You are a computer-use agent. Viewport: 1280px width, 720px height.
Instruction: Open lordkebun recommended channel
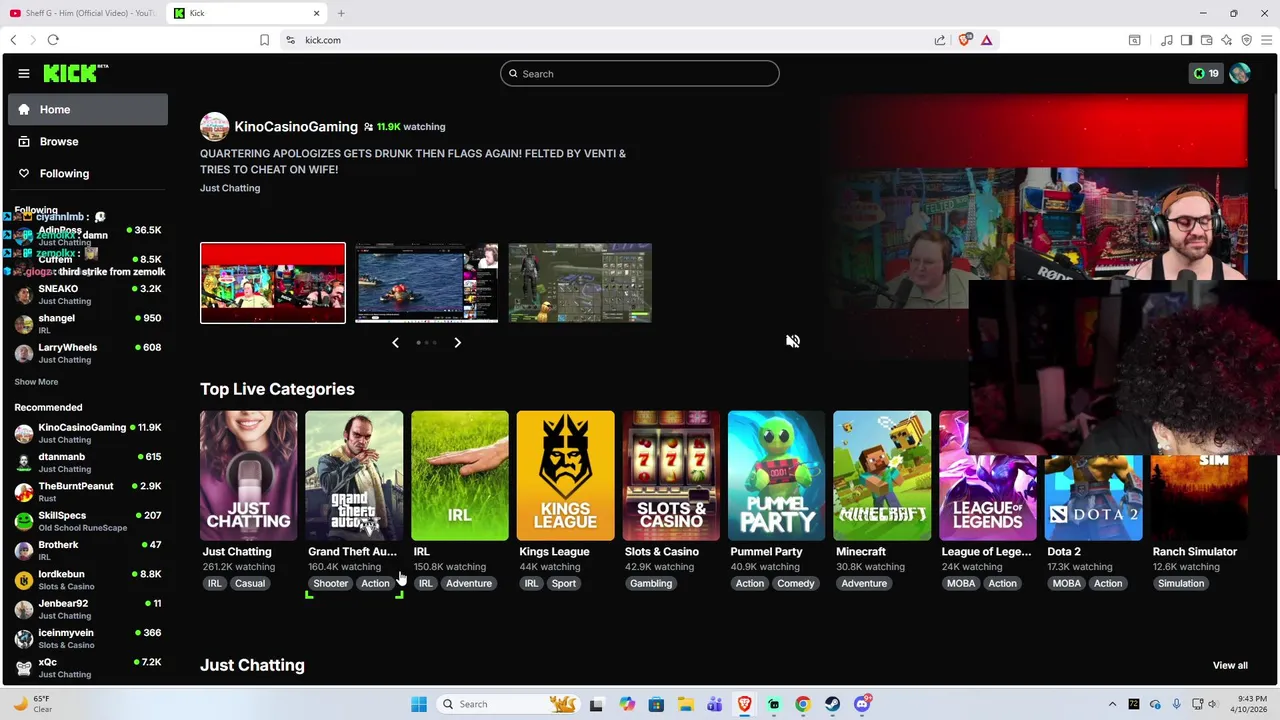pos(88,579)
